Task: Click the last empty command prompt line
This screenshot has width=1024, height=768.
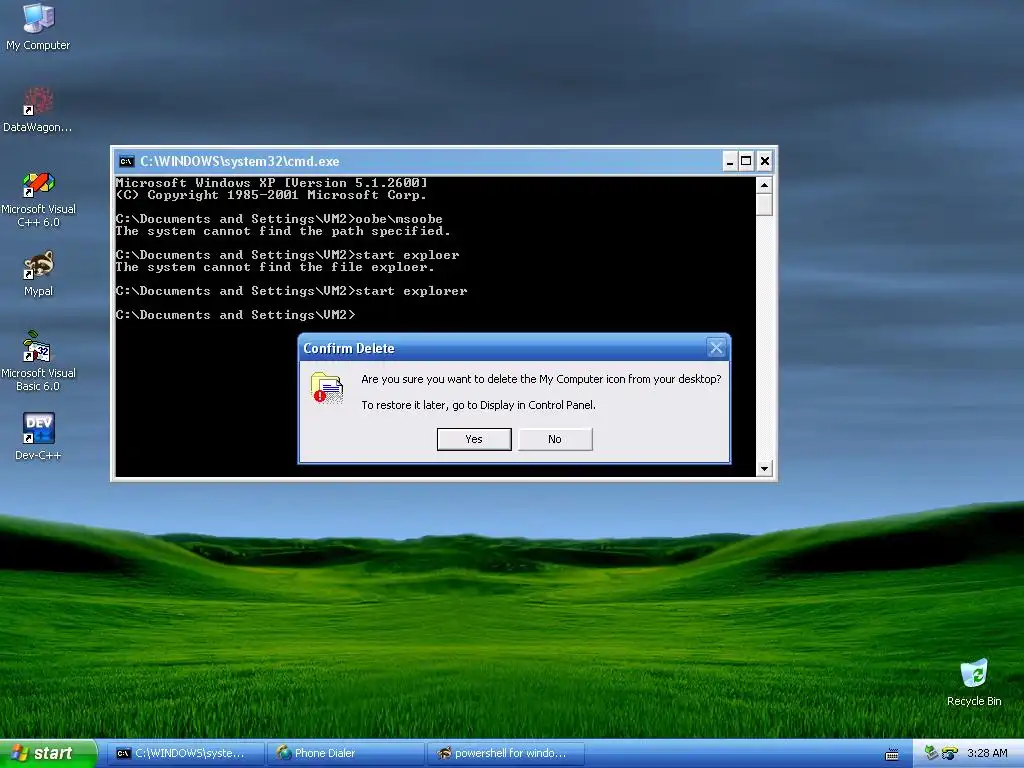Action: (x=236, y=315)
